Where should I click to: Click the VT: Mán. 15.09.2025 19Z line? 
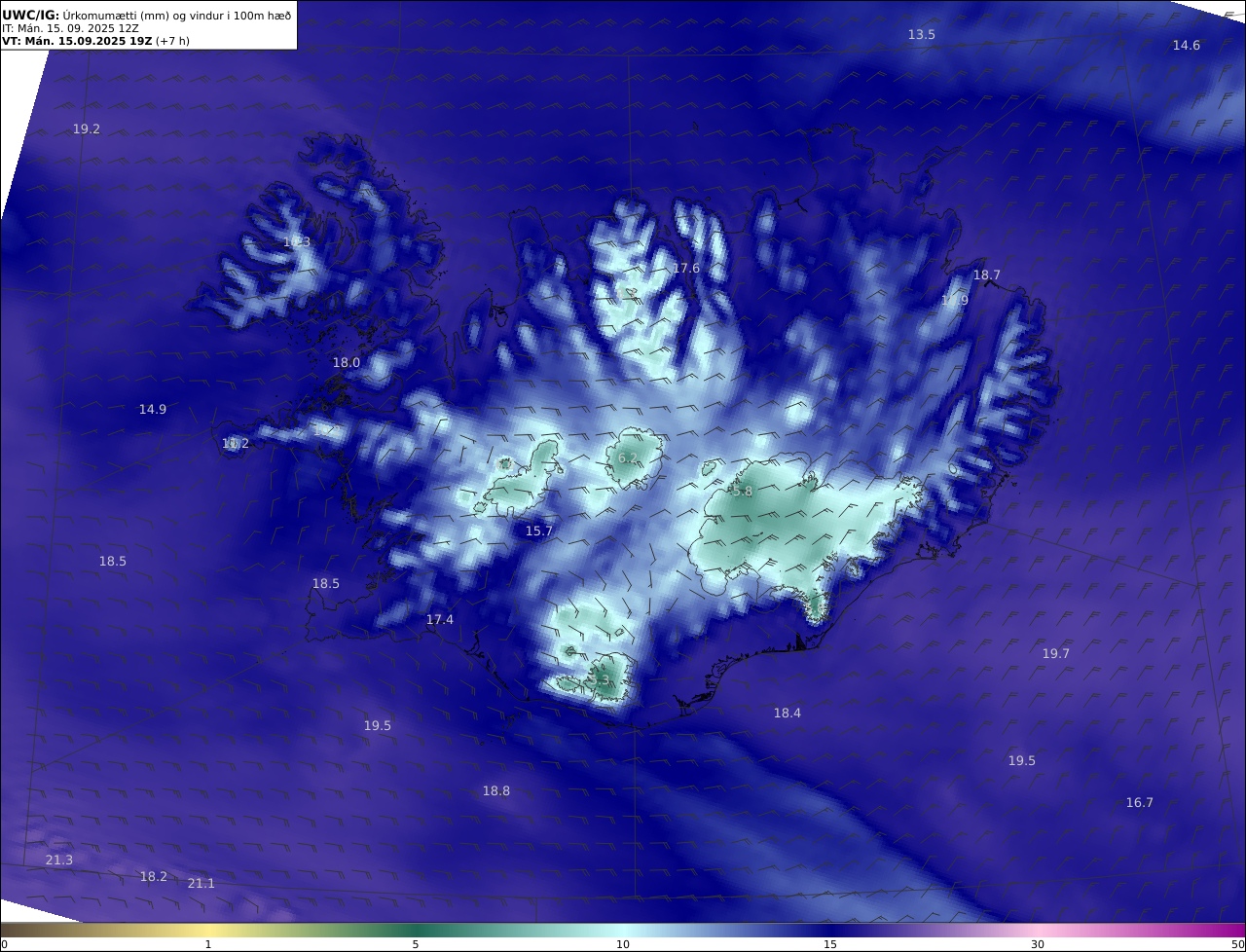(x=96, y=41)
